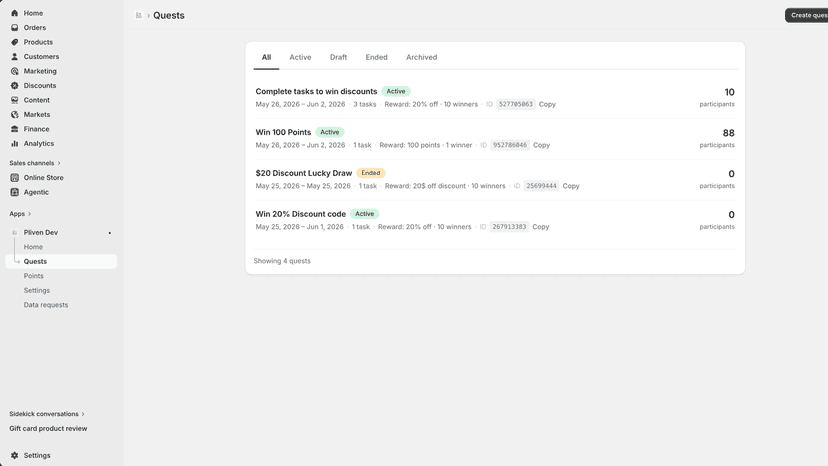Click the Content icon
The height and width of the screenshot is (466, 828).
click(x=14, y=100)
